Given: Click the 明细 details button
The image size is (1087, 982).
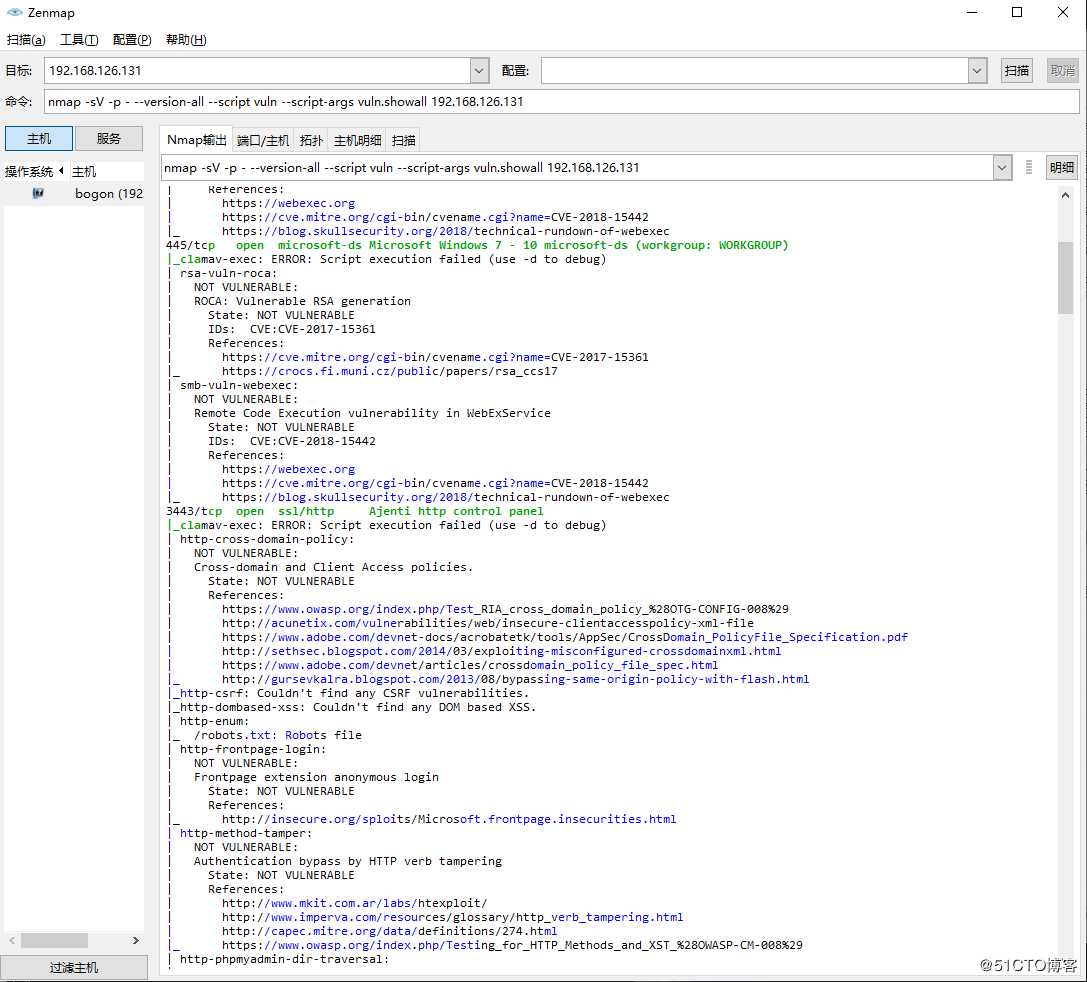Looking at the screenshot, I should click(1061, 168).
